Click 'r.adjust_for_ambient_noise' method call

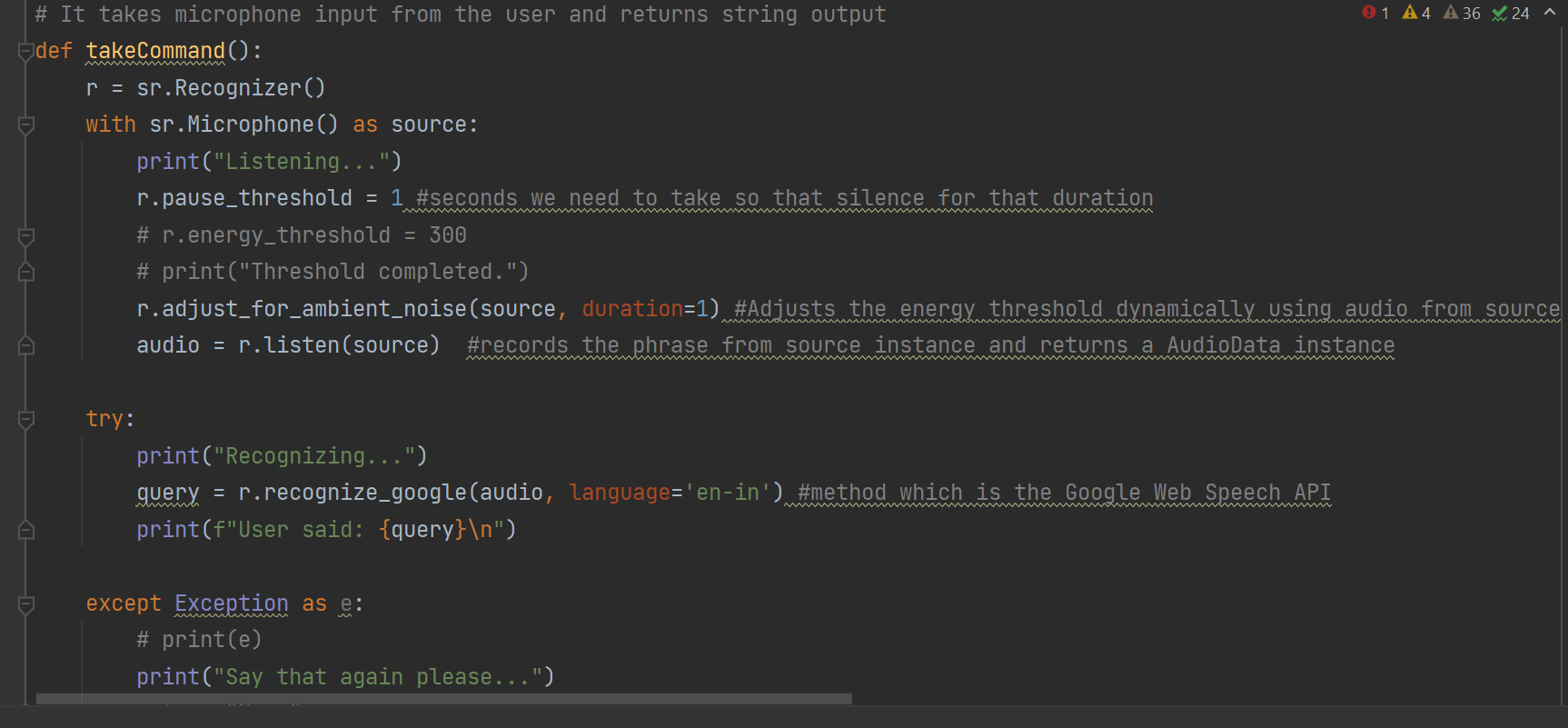coord(302,309)
